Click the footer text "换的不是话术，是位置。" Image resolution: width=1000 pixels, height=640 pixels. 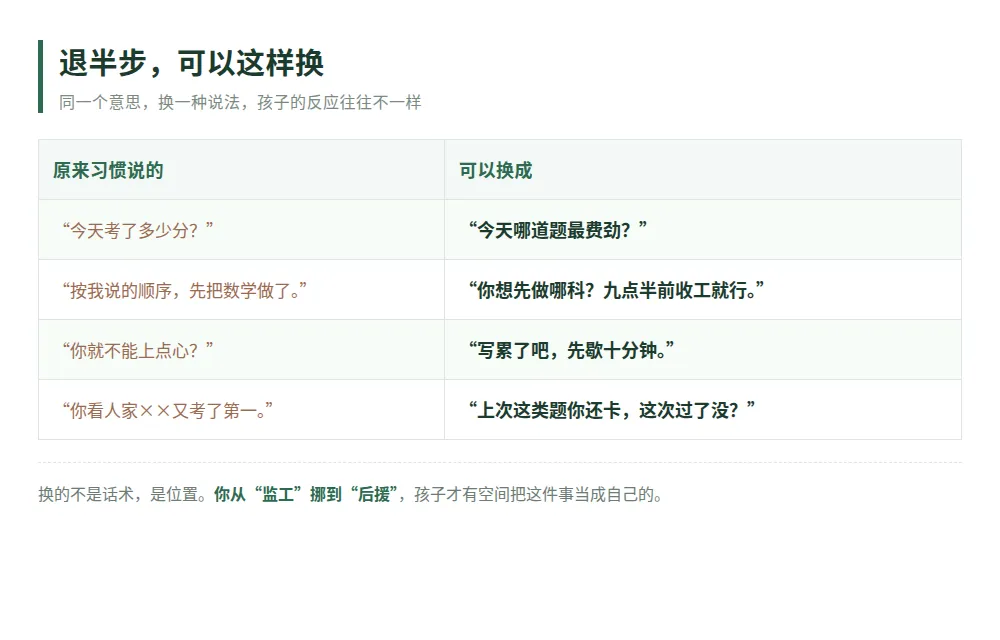[x=122, y=494]
